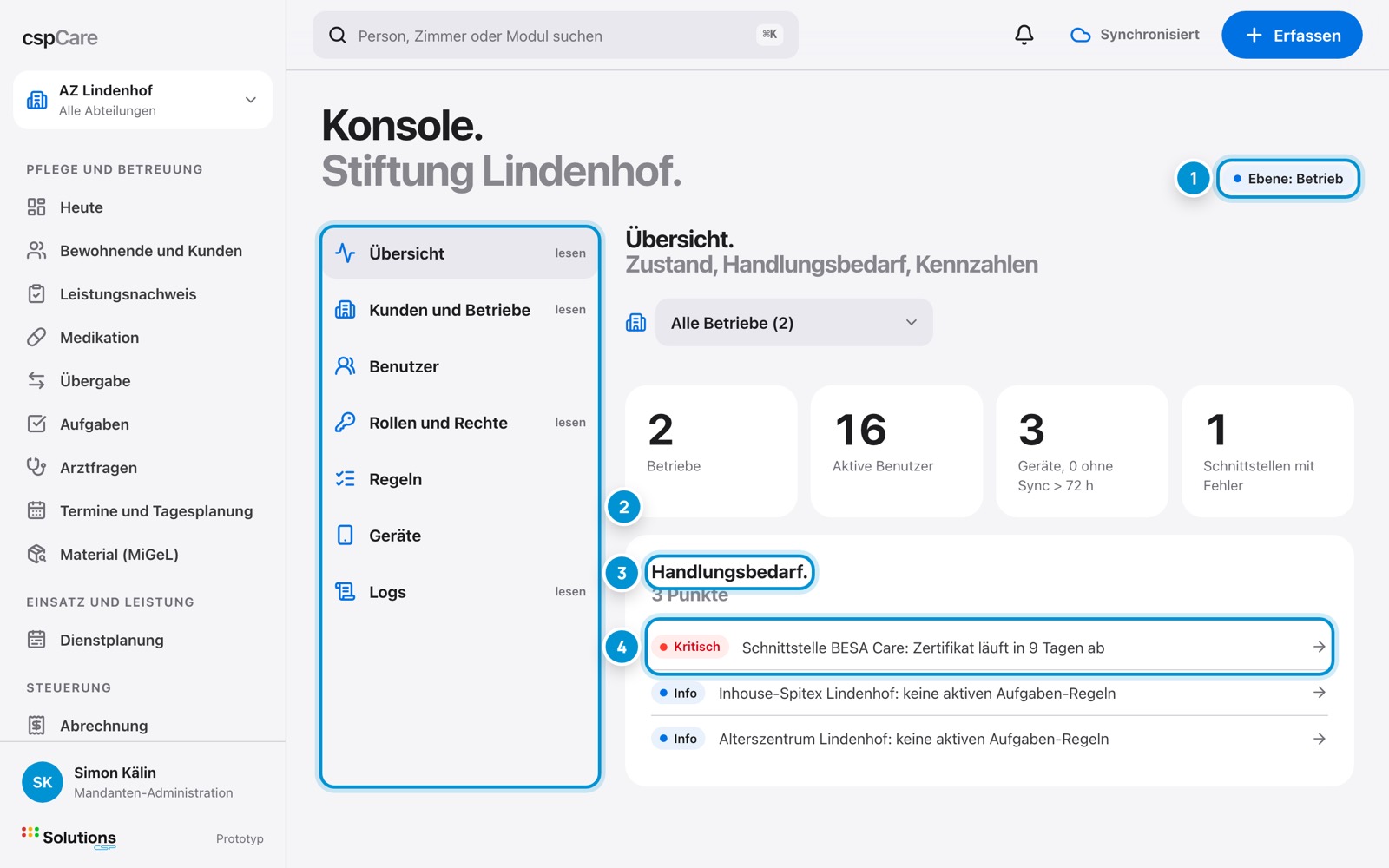1389x868 pixels.
Task: Click the Person, Zimmer oder Modul search field
Action: click(x=556, y=35)
